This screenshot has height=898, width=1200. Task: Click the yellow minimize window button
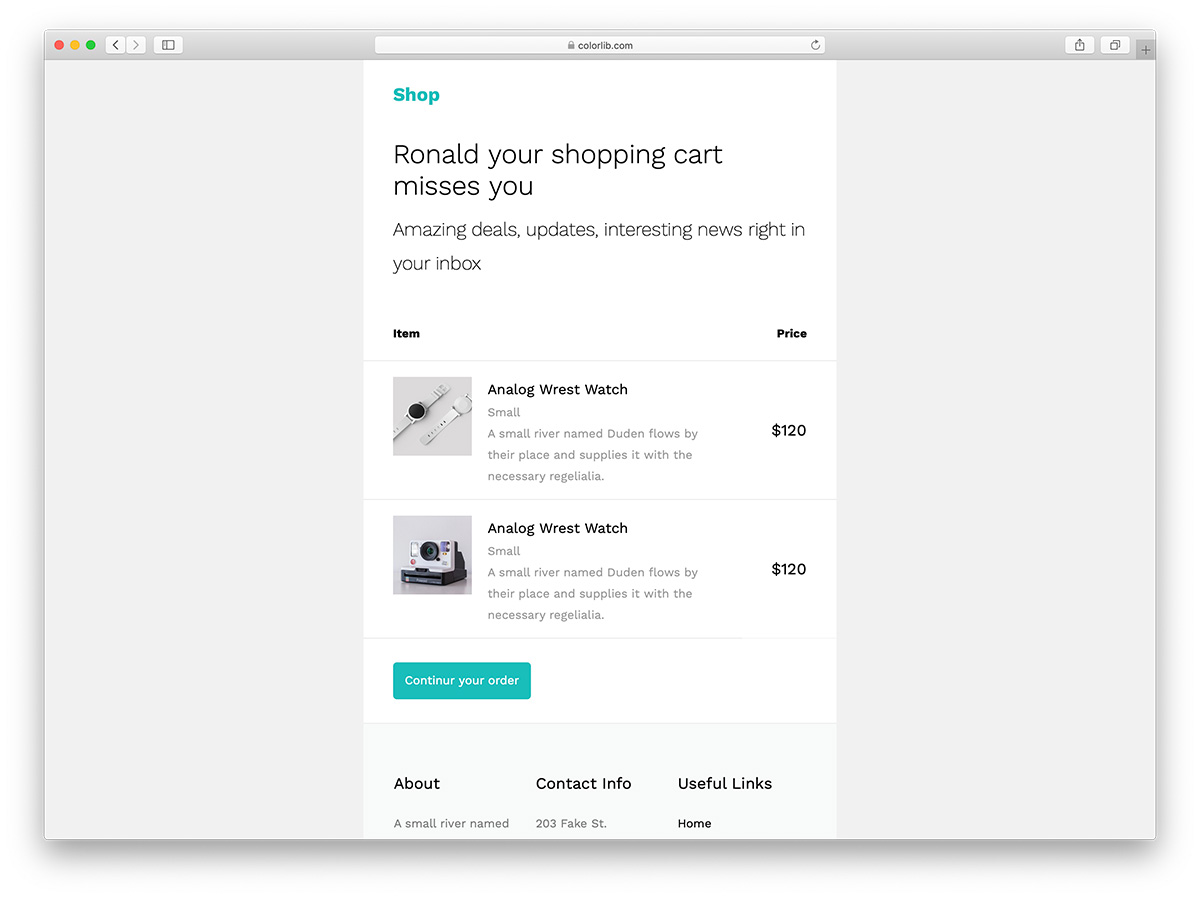75,45
